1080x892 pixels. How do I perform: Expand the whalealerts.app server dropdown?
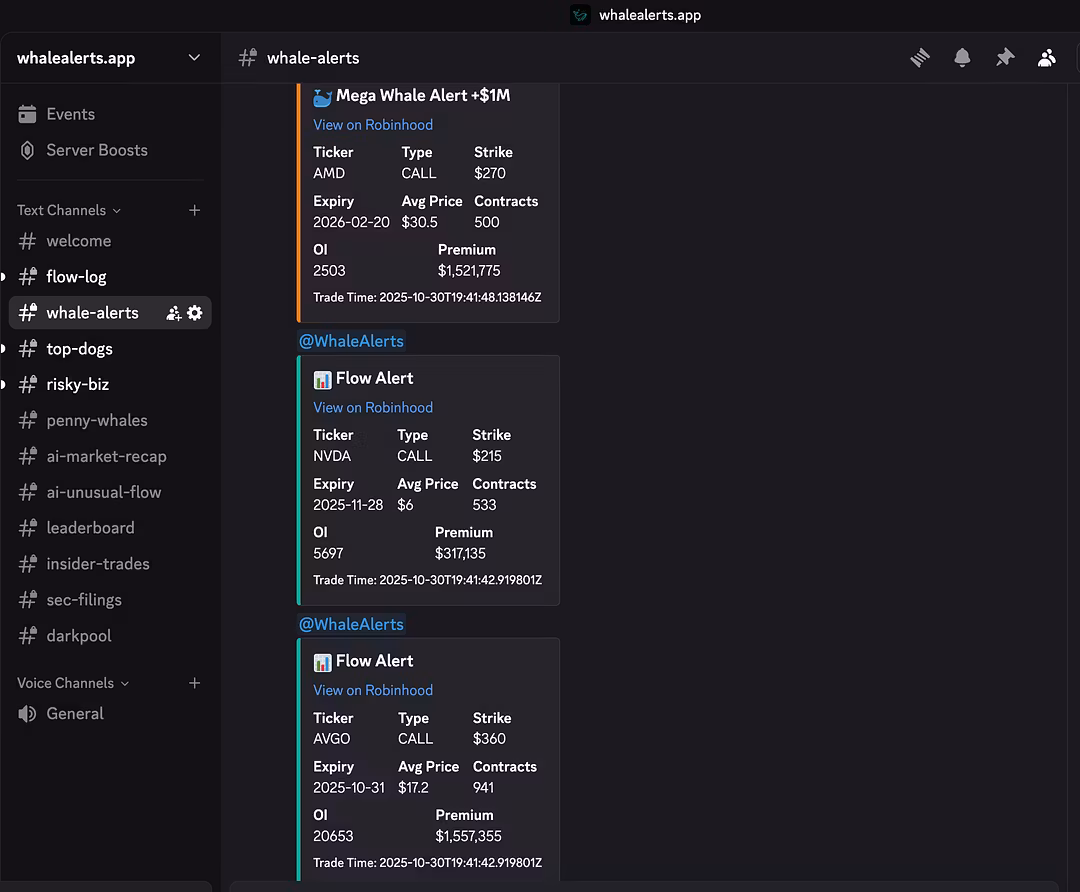[x=194, y=58]
